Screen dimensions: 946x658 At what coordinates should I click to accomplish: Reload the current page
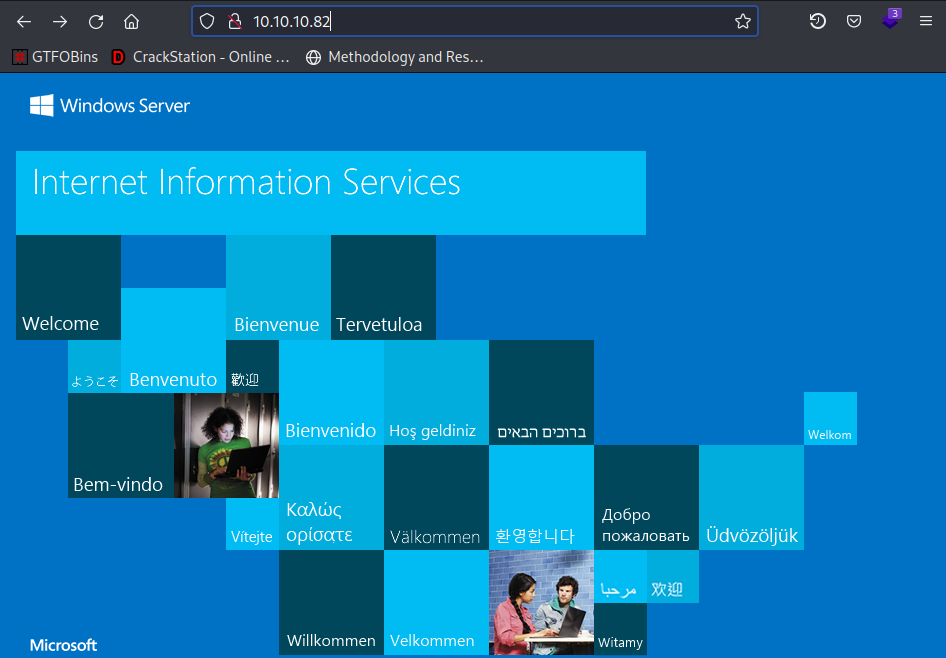(96, 22)
